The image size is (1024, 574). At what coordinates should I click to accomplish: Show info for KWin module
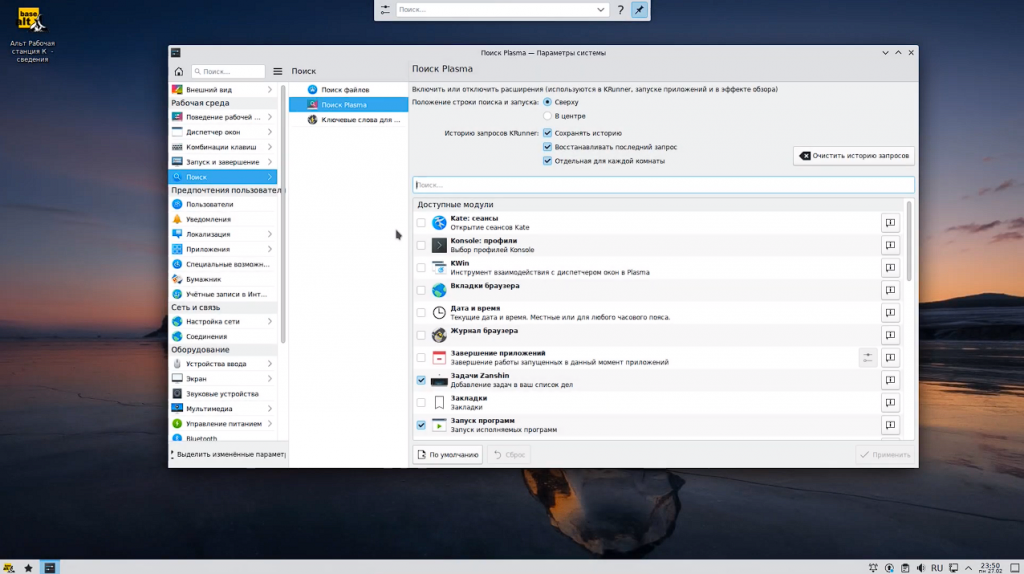[x=890, y=268]
